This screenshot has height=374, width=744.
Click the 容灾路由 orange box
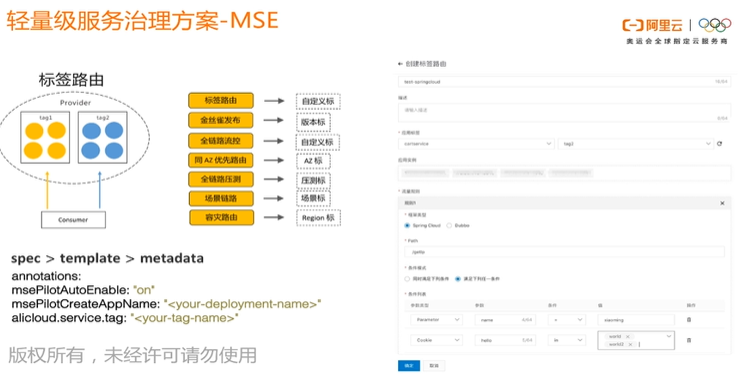click(221, 217)
